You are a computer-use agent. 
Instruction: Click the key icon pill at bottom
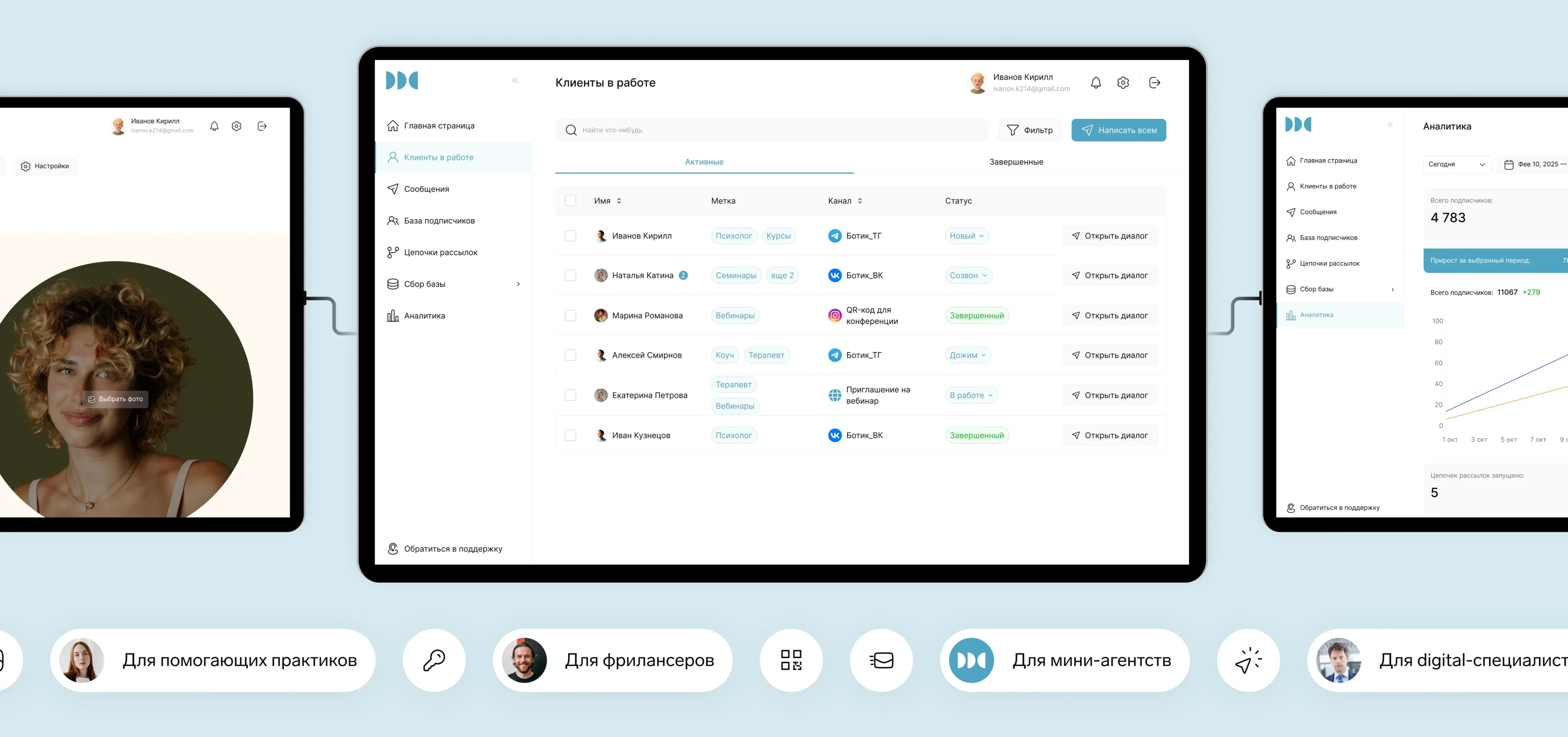(434, 660)
